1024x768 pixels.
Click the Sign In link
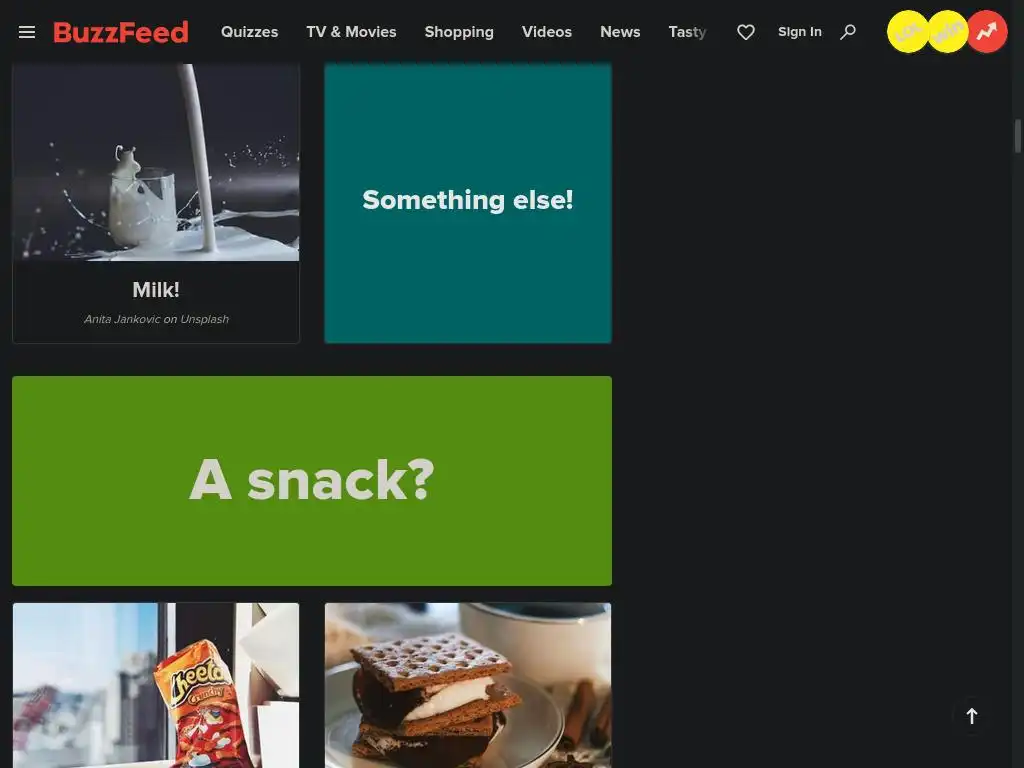tap(800, 32)
